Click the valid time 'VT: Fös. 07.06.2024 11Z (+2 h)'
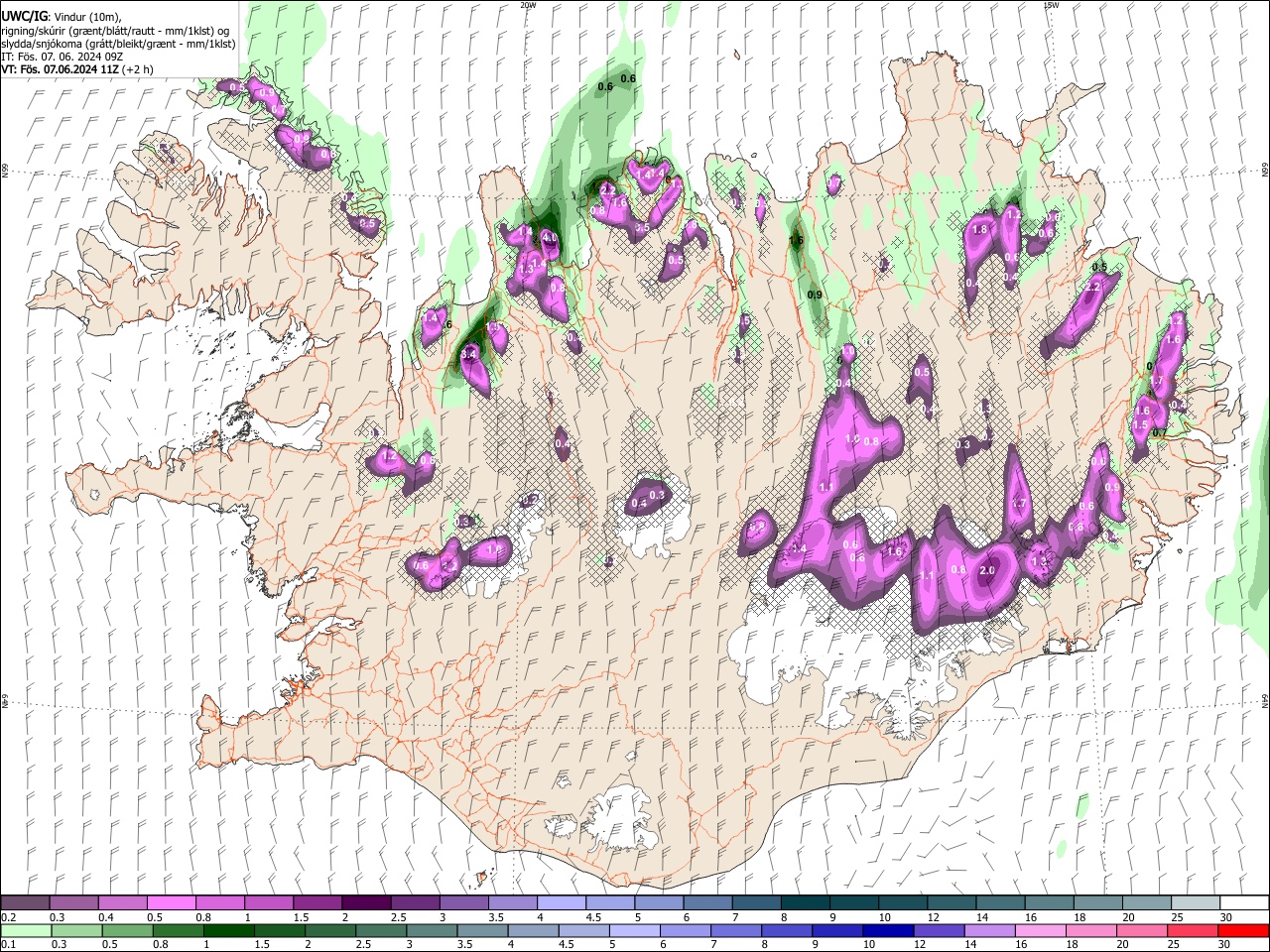 click(x=77, y=70)
